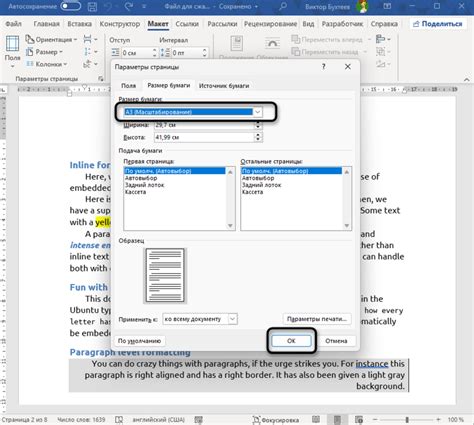Screen dimensions: 474x425
Task: Select Задний лоток in Первая страница list
Action: click(x=145, y=185)
